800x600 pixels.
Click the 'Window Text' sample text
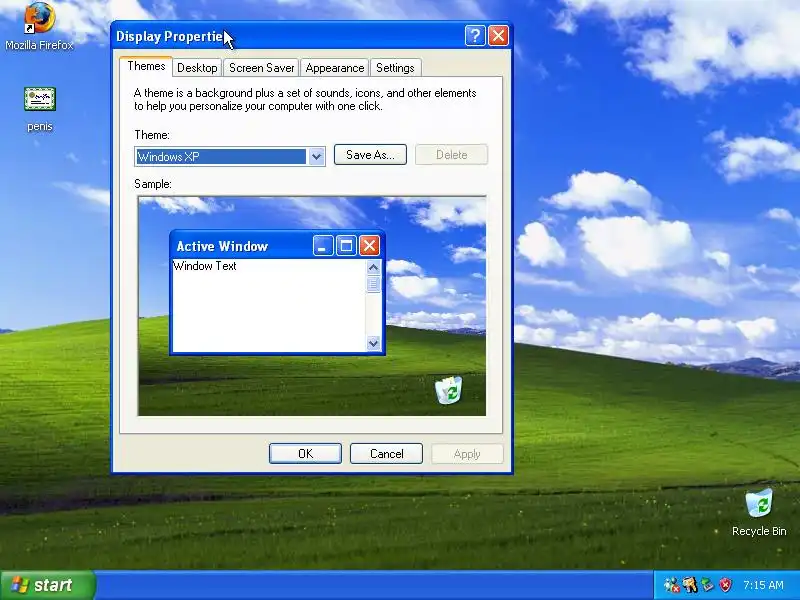point(205,266)
